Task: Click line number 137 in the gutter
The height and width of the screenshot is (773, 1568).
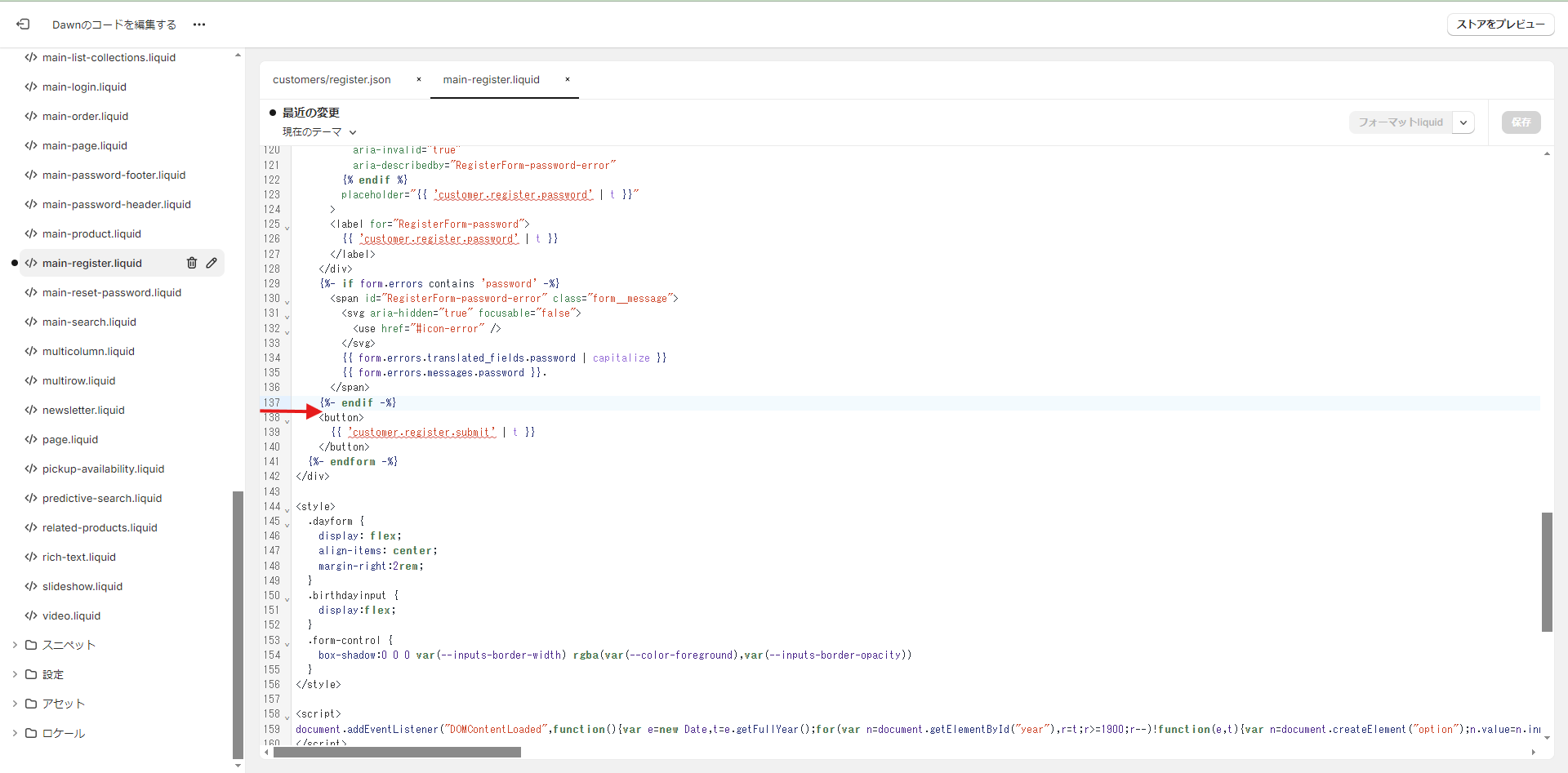Action: 271,402
